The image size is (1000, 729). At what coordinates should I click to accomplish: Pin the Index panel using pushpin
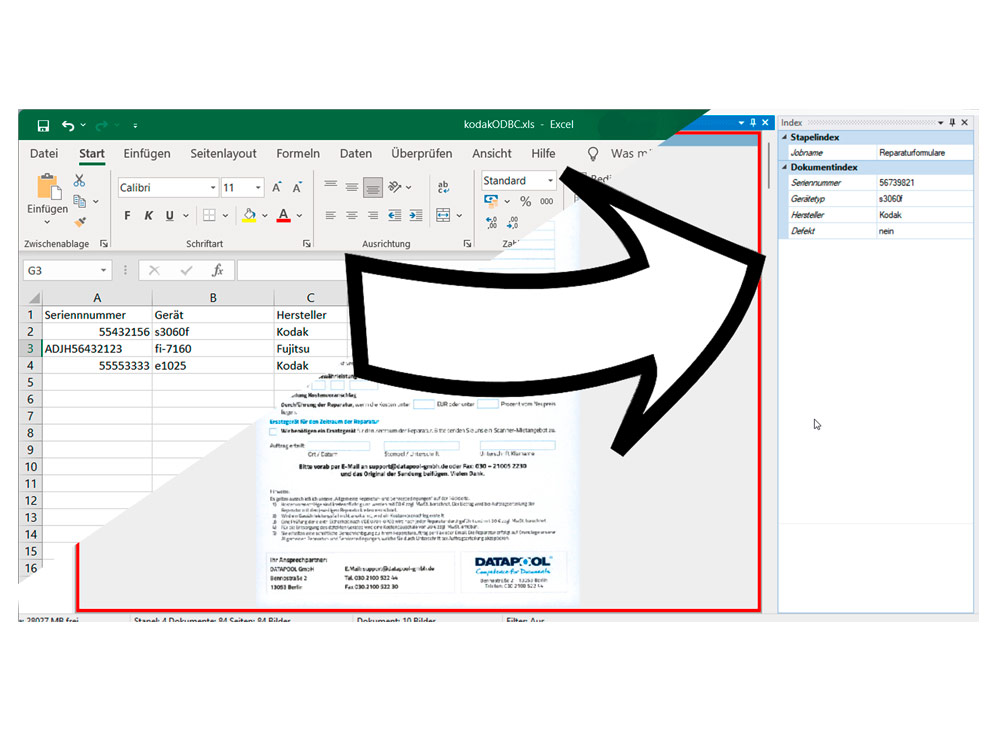[952, 123]
